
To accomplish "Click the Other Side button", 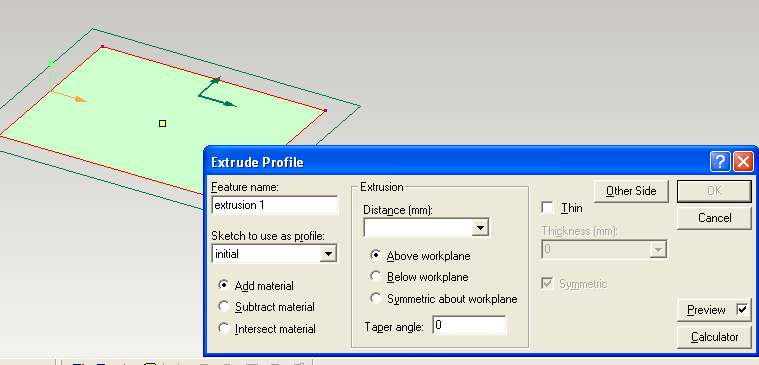I will pyautogui.click(x=631, y=191).
